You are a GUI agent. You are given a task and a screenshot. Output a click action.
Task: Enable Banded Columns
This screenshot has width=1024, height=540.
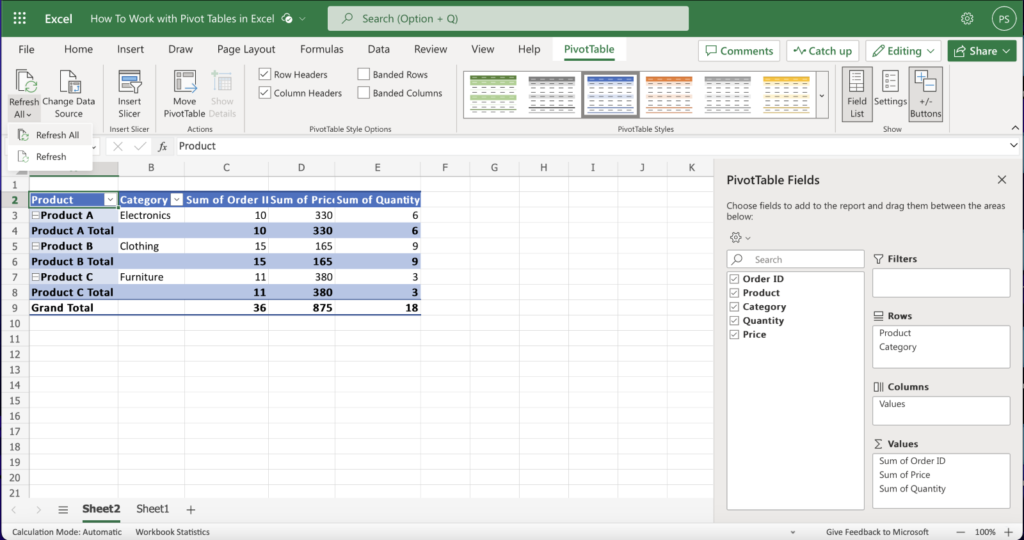364,93
